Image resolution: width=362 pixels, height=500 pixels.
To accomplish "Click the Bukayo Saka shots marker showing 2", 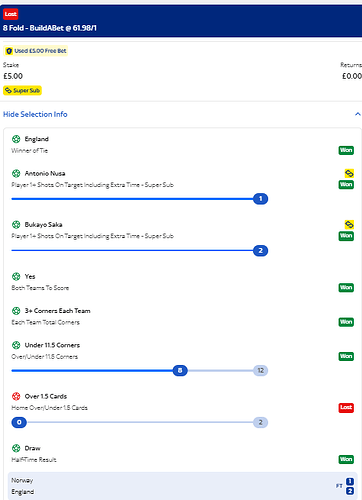I will pyautogui.click(x=261, y=251).
